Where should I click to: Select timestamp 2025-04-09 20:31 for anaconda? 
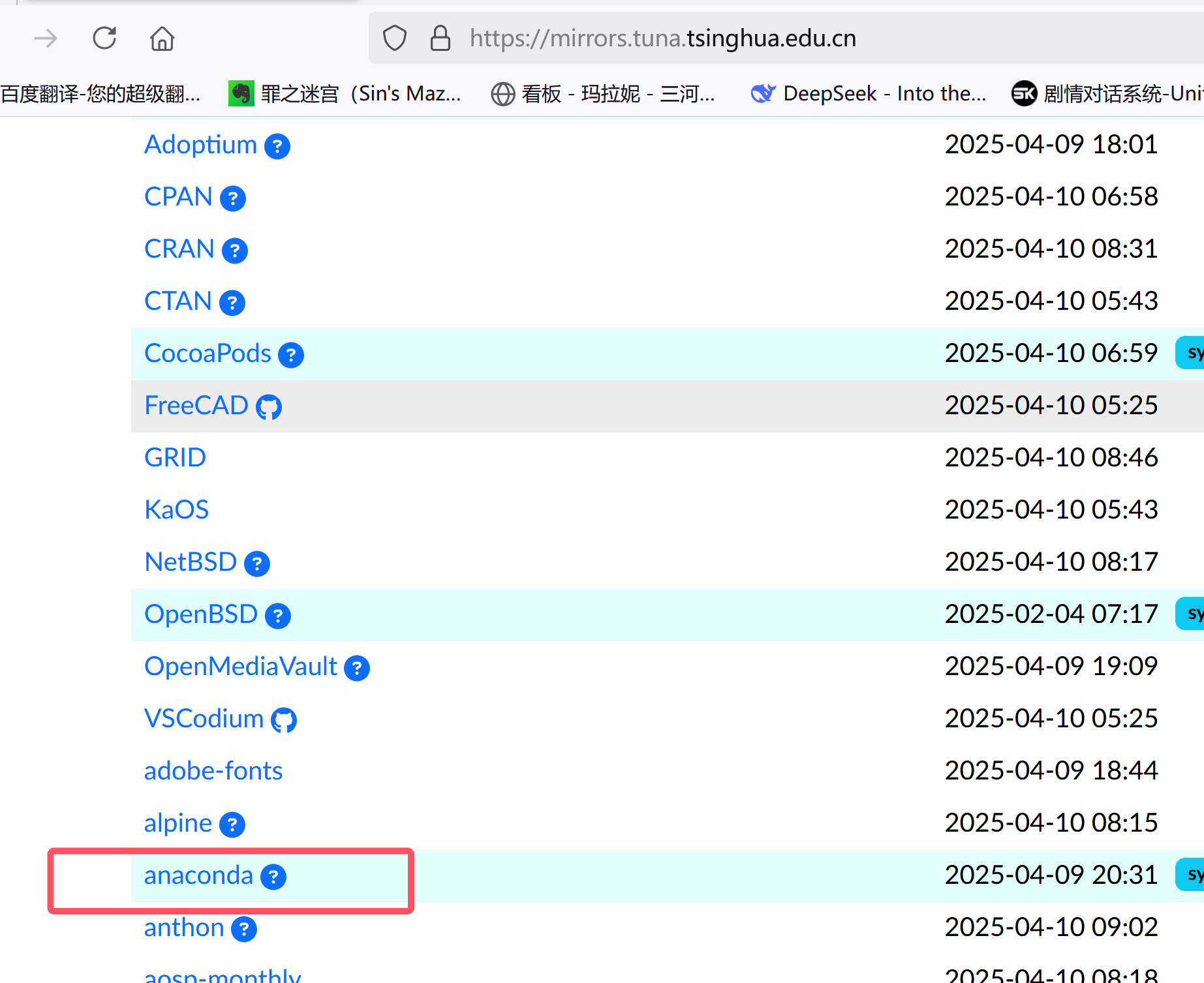1051,875
